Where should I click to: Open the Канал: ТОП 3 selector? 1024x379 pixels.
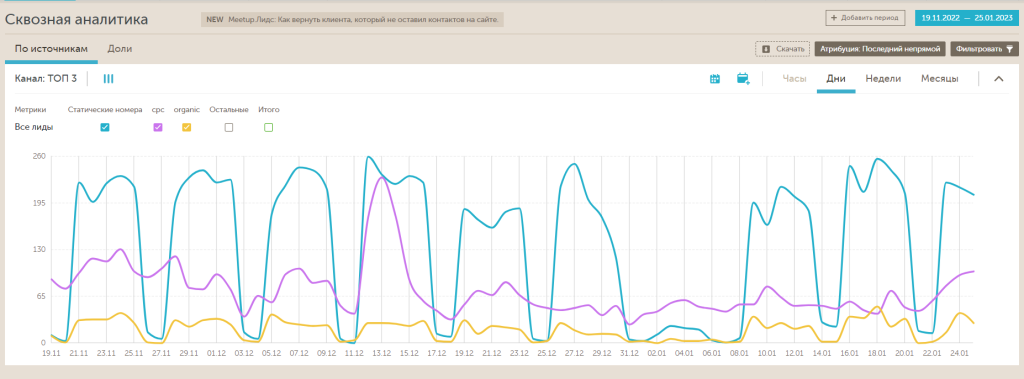coord(46,79)
